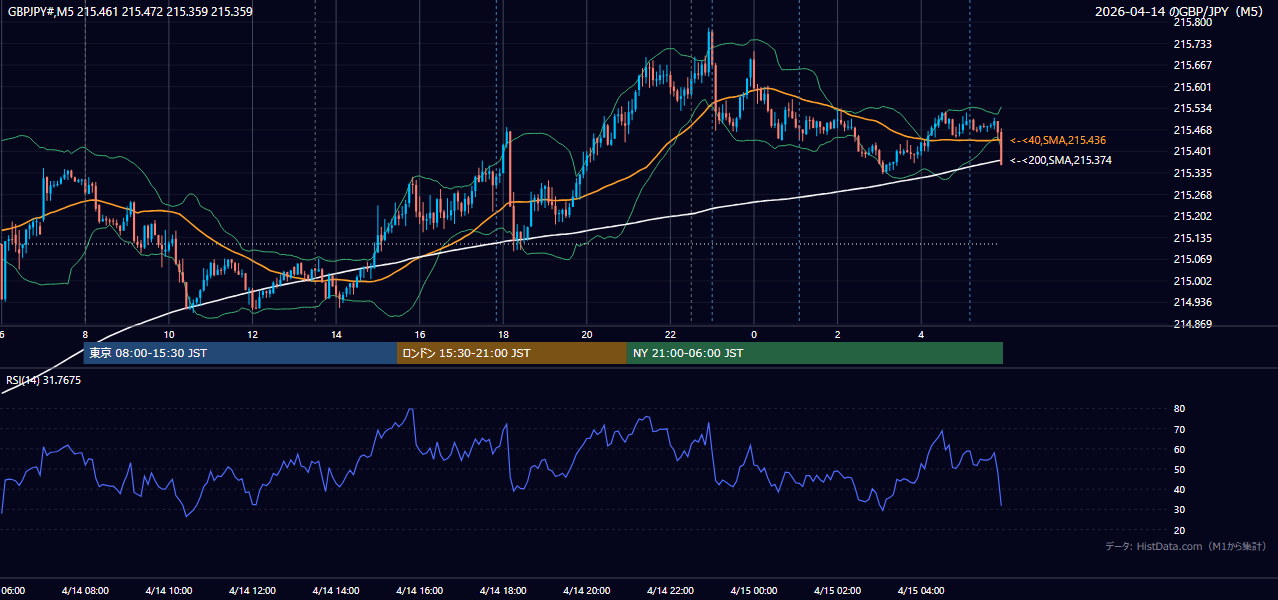The width and height of the screenshot is (1278, 600).
Task: Click price axis value 215.069
Action: (1191, 259)
